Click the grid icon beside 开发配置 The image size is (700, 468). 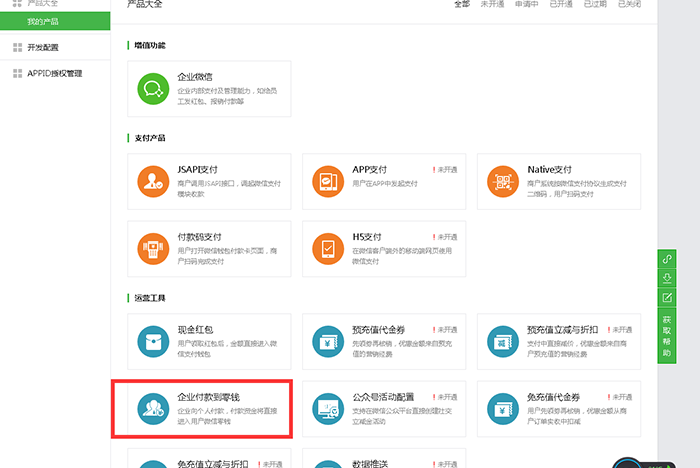(x=17, y=47)
